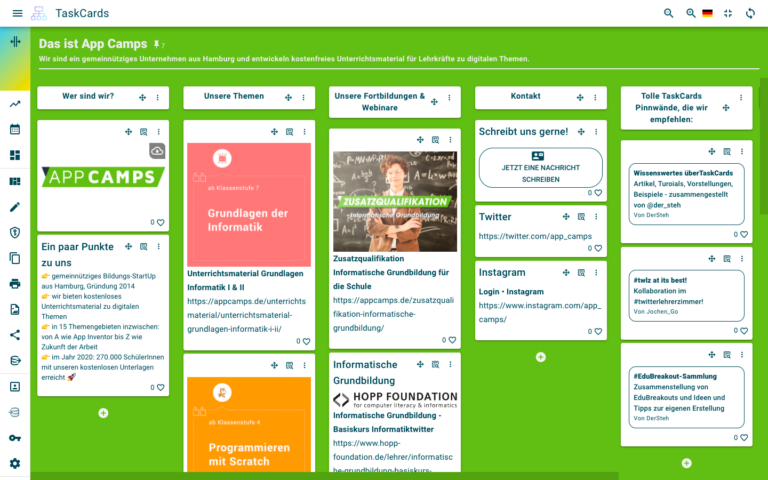
Task: Click the cloud download icon on App Camps logo
Action: [x=157, y=151]
